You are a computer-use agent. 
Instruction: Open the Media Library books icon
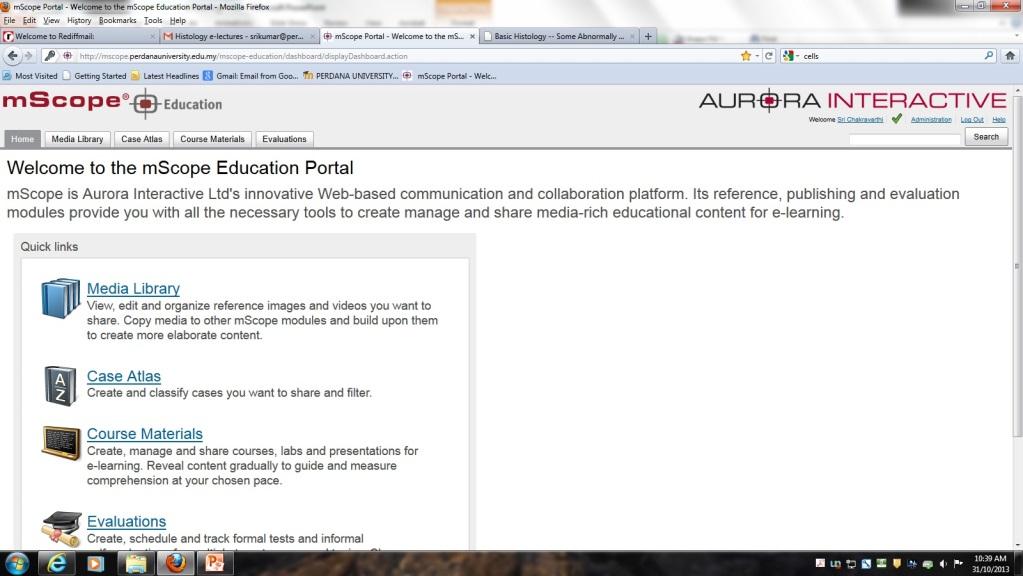[61, 298]
